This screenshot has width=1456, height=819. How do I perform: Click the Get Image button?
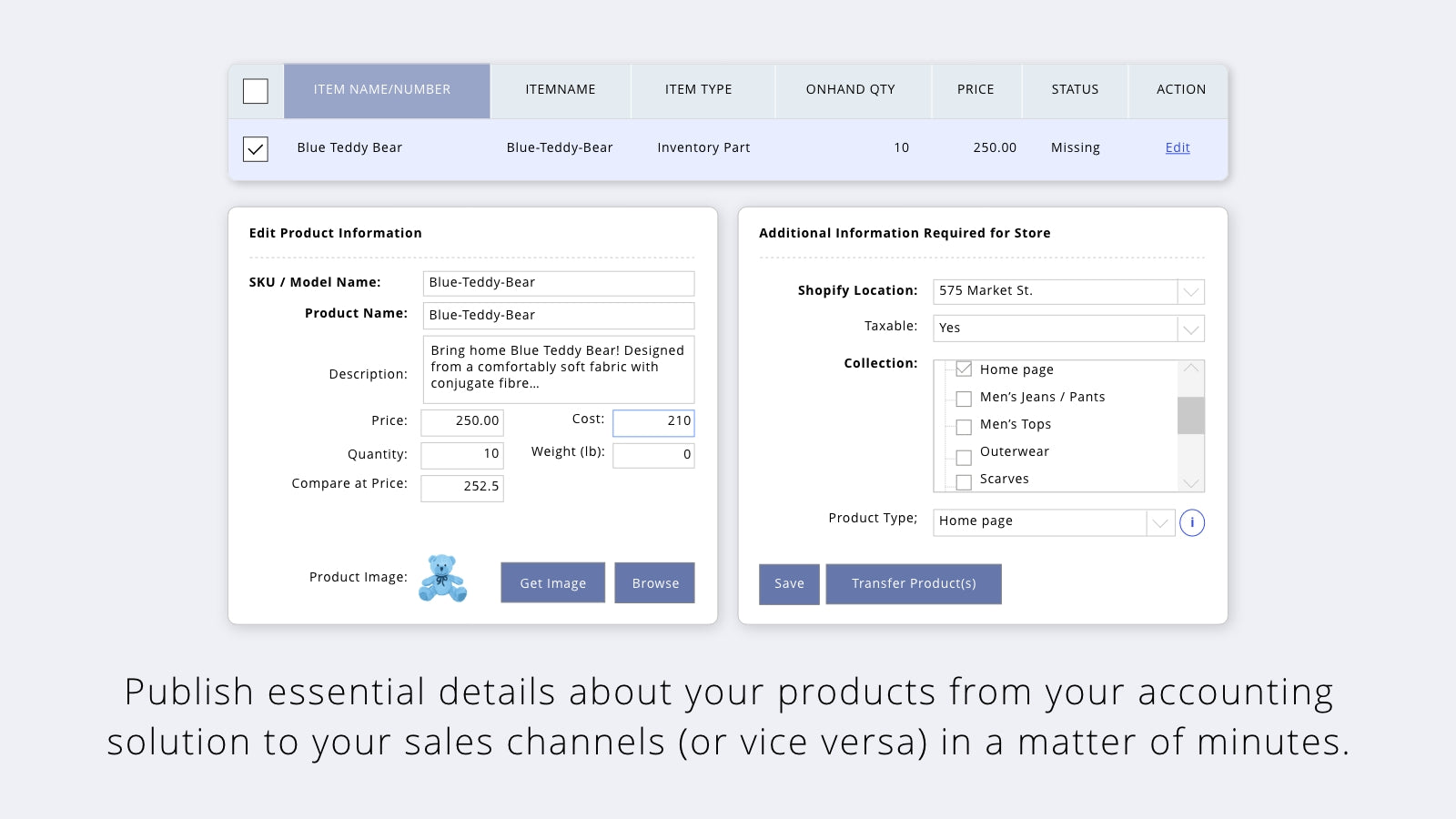pyautogui.click(x=552, y=582)
